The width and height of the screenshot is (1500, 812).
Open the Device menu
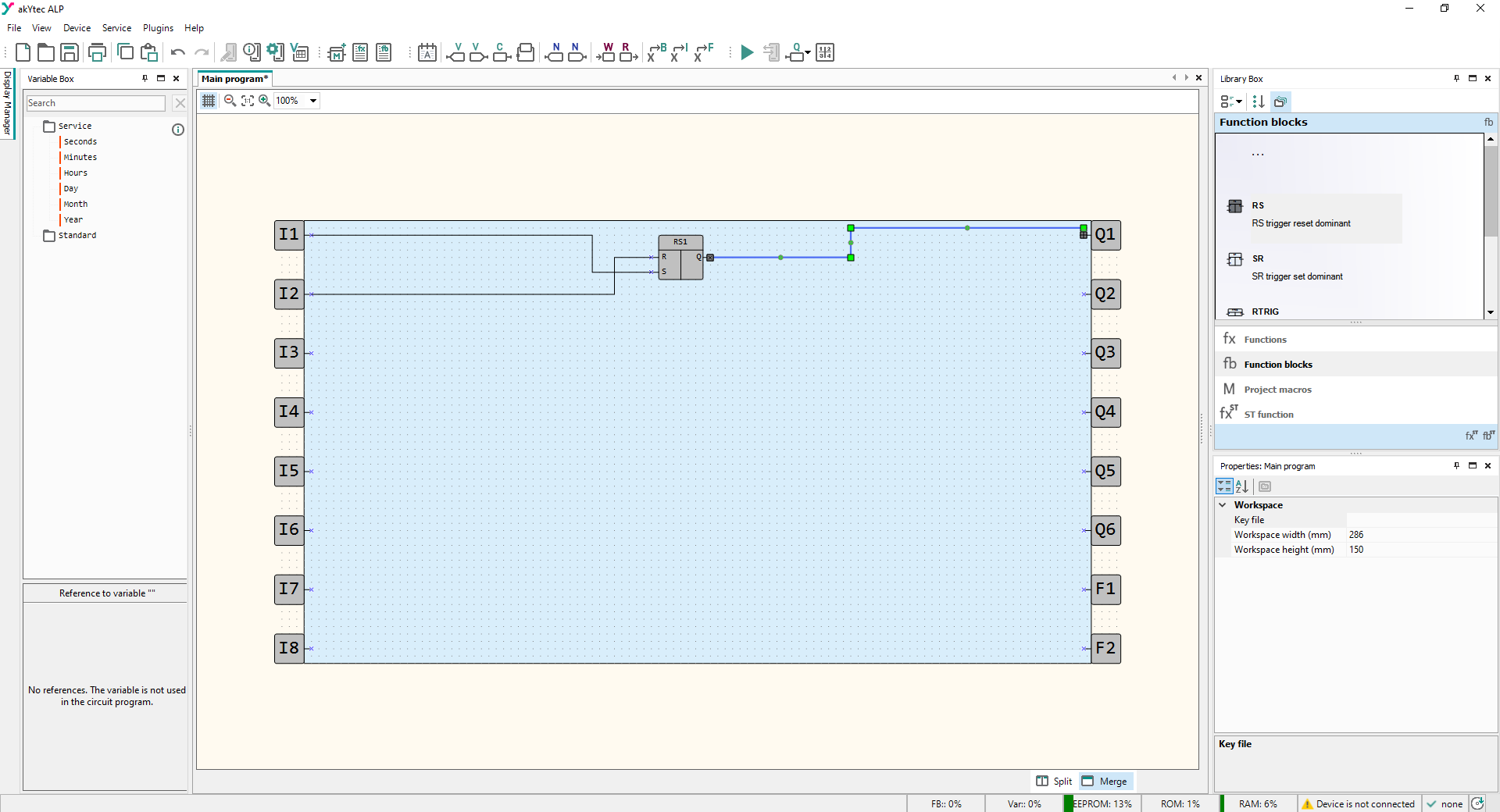(x=77, y=28)
